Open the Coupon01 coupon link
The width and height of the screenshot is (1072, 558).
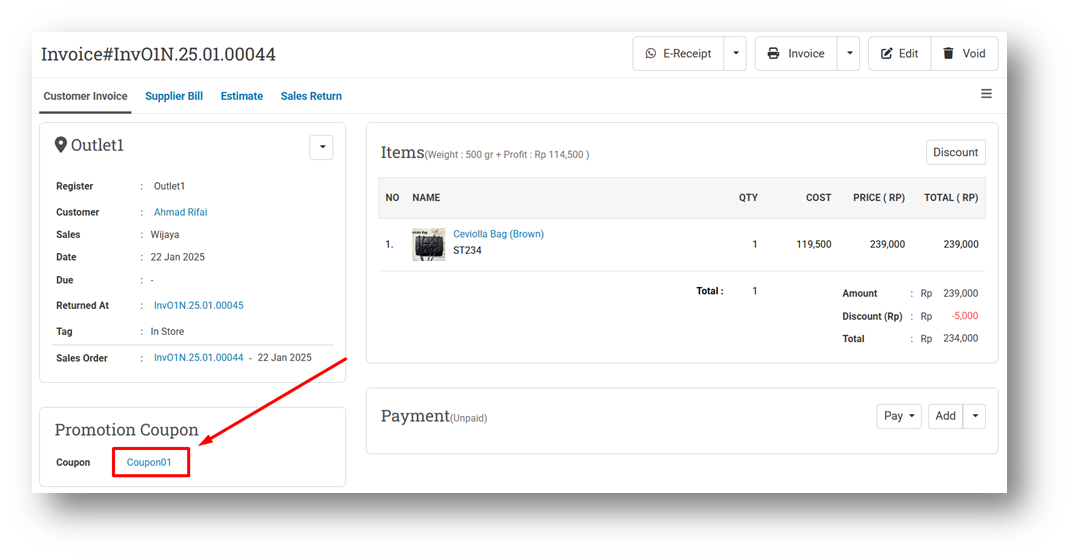(x=149, y=462)
